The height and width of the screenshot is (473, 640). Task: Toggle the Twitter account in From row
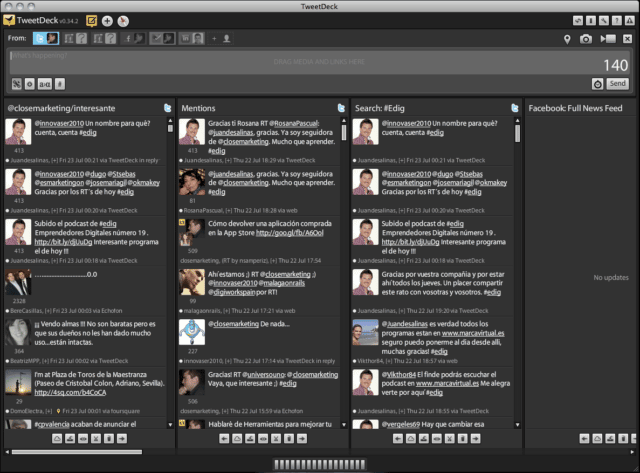(x=46, y=38)
